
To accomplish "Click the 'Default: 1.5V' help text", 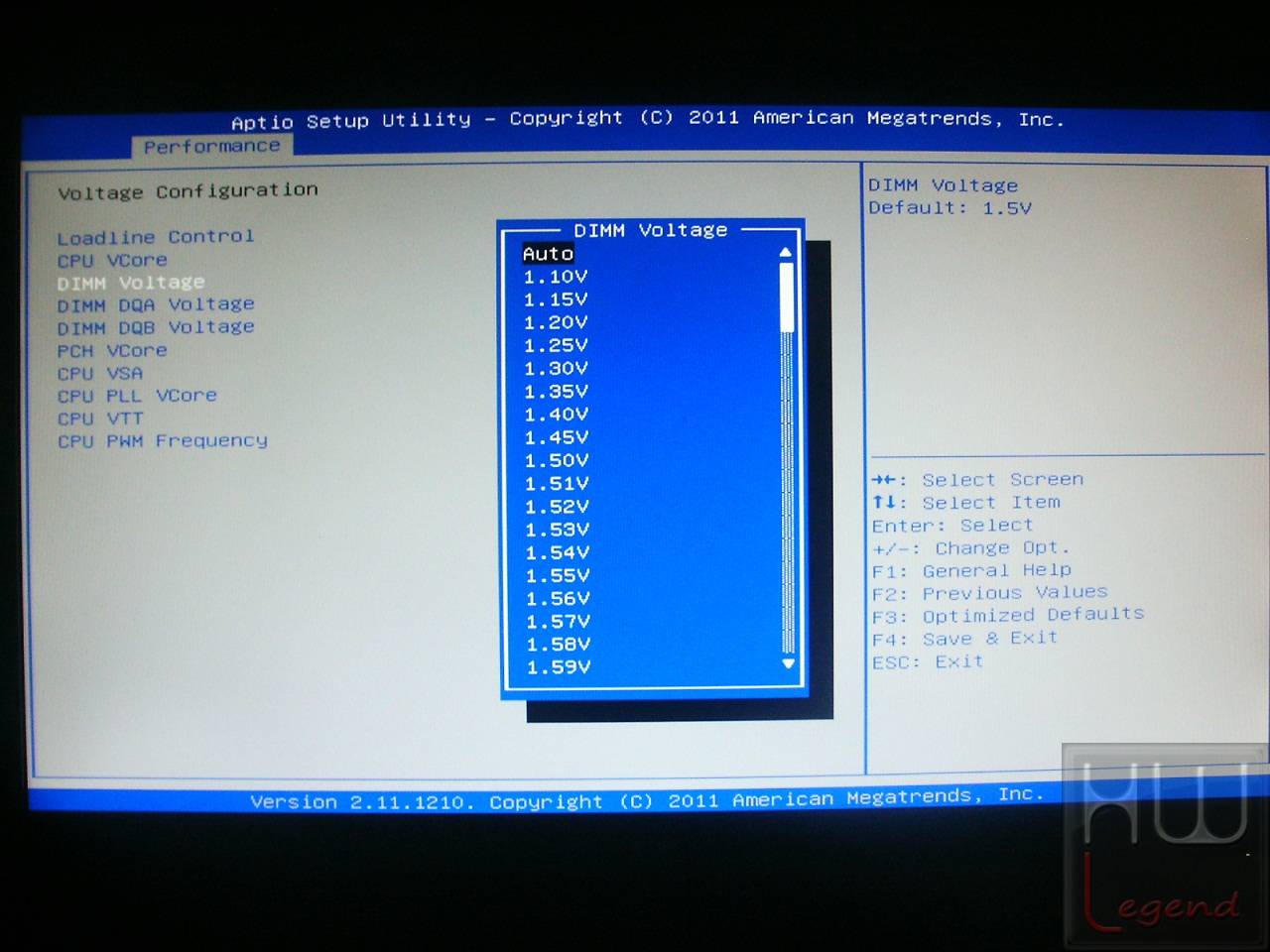I will [x=951, y=208].
